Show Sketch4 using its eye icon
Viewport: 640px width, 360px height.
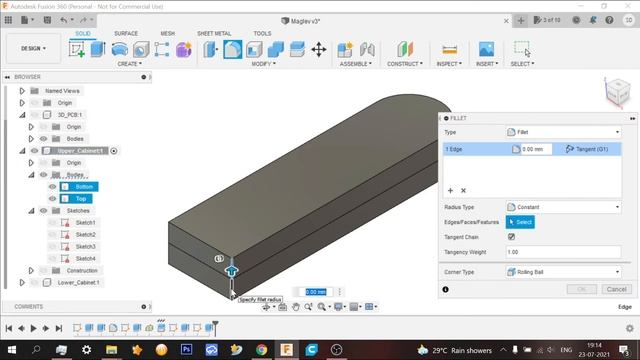[x=52, y=258]
